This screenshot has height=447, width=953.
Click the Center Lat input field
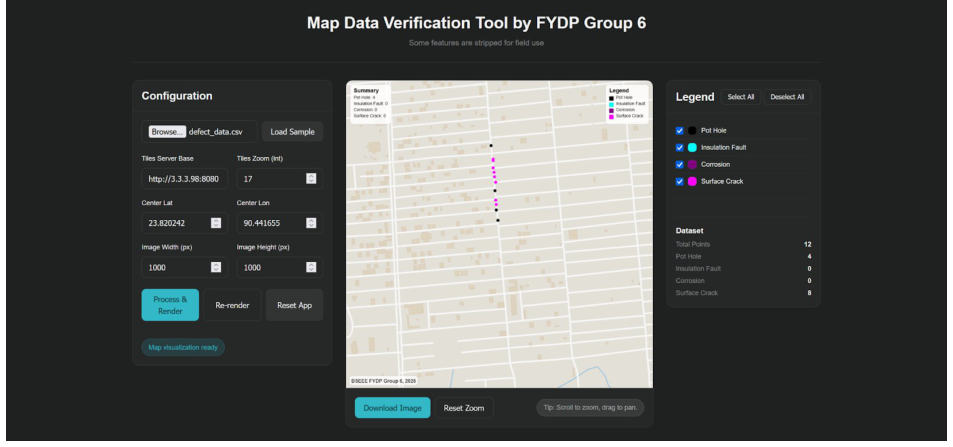[x=185, y=223]
